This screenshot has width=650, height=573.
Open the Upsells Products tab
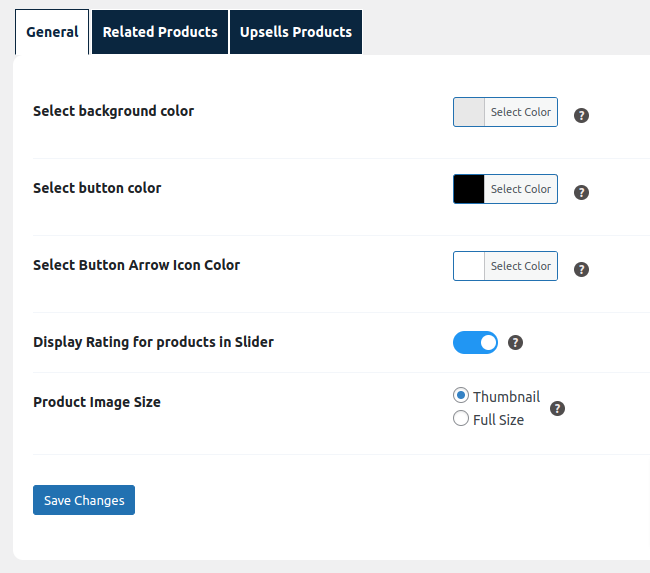click(x=296, y=32)
